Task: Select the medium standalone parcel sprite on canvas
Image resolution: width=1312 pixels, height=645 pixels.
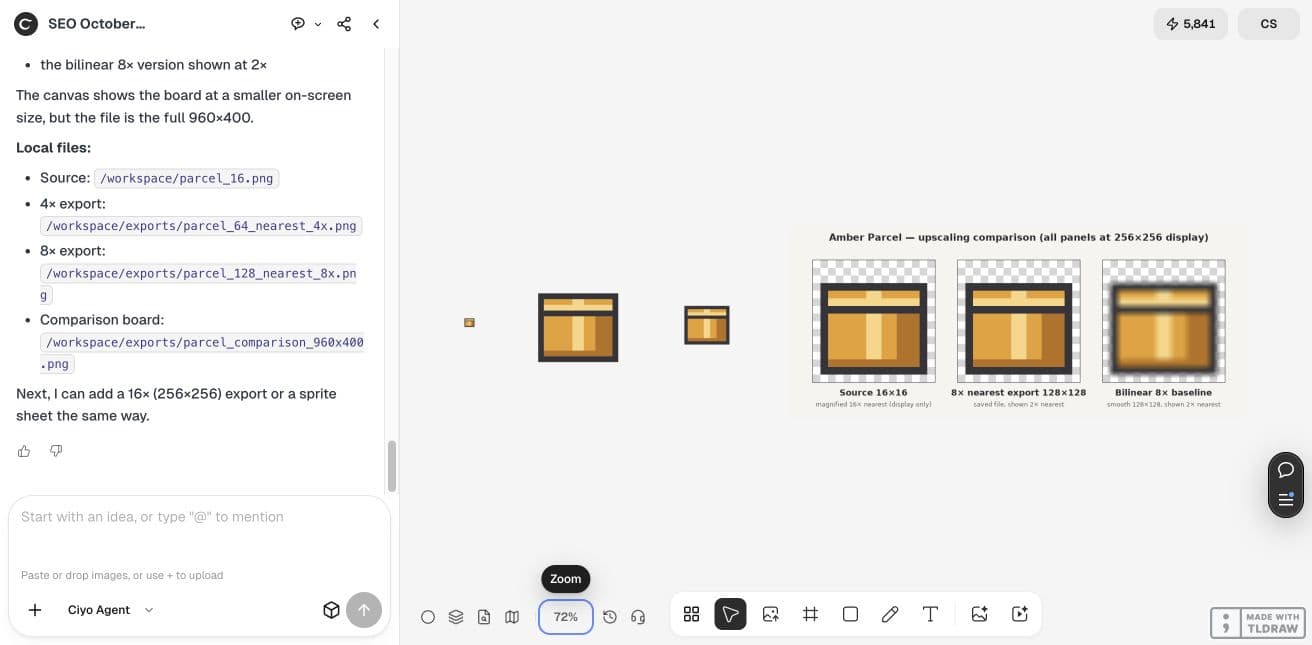Action: (x=707, y=325)
